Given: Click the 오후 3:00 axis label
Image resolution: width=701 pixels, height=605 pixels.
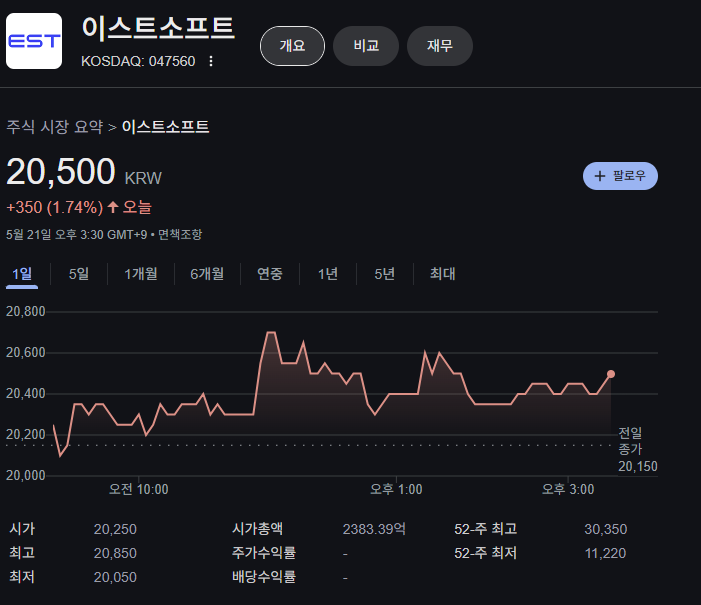Looking at the screenshot, I should [568, 489].
